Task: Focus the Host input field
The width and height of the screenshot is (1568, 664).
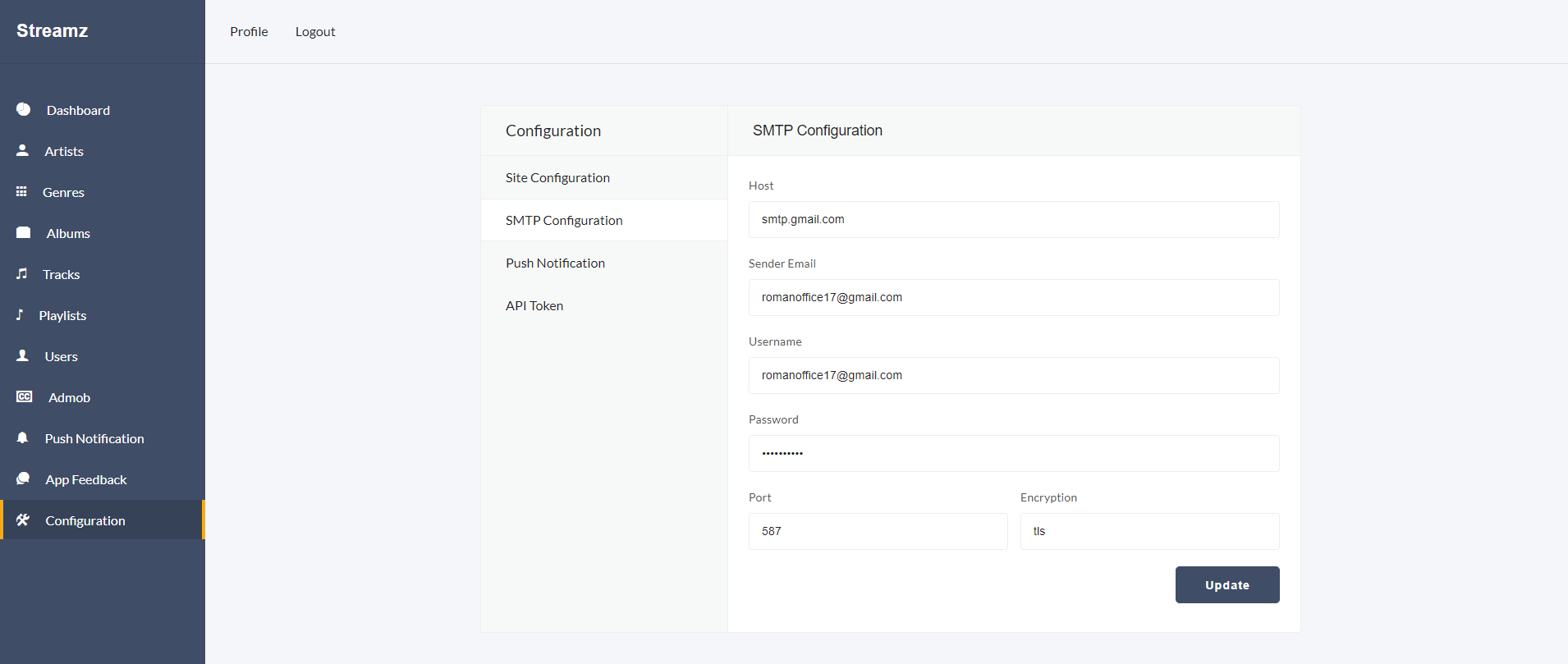Action: (x=1013, y=219)
